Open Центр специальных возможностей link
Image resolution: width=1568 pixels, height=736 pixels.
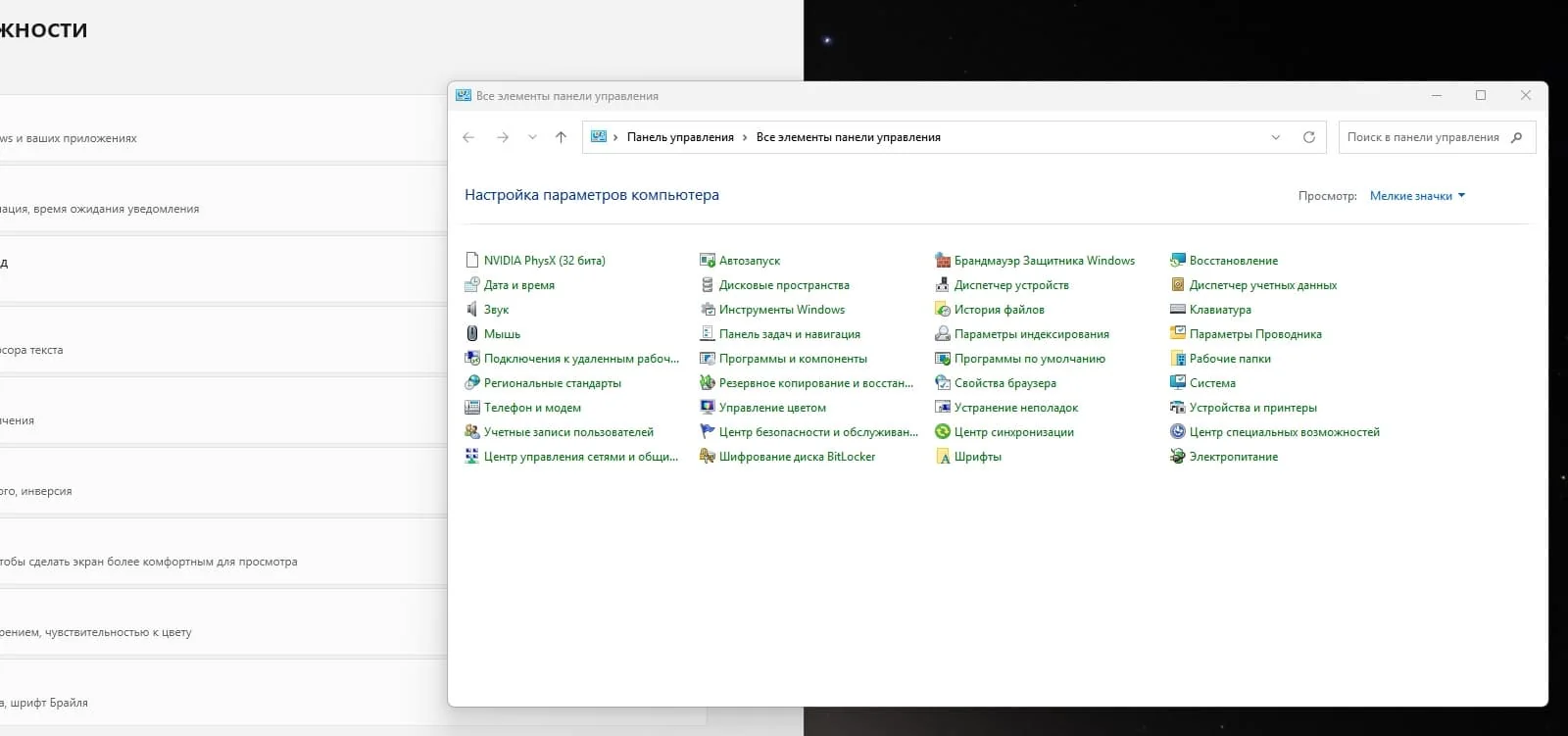(1284, 432)
